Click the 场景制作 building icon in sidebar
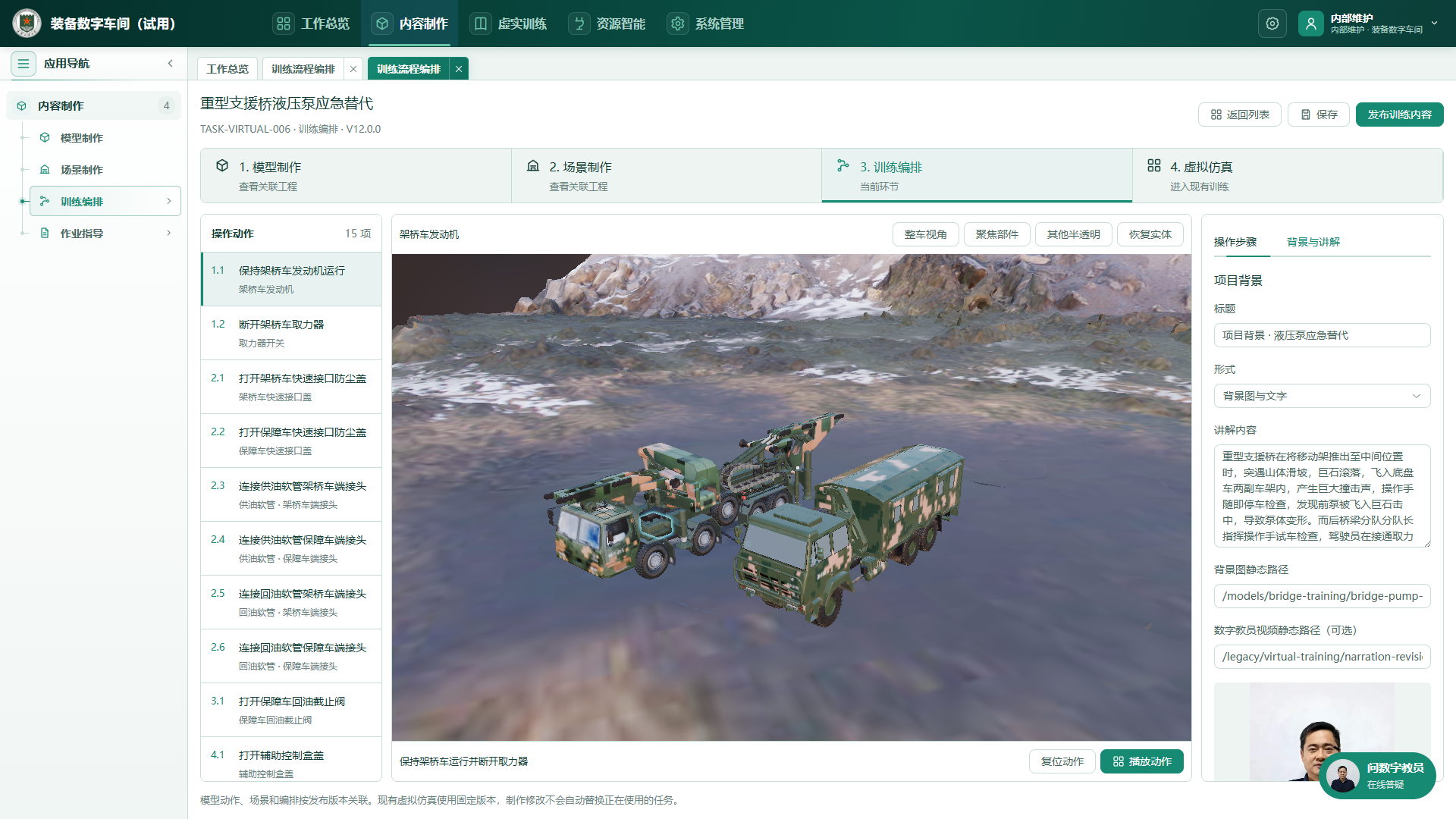This screenshot has height=819, width=1456. point(45,170)
